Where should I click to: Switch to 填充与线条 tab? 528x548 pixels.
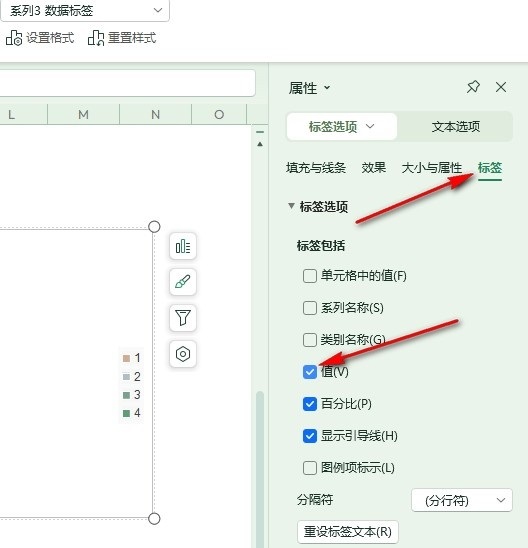(x=316, y=168)
